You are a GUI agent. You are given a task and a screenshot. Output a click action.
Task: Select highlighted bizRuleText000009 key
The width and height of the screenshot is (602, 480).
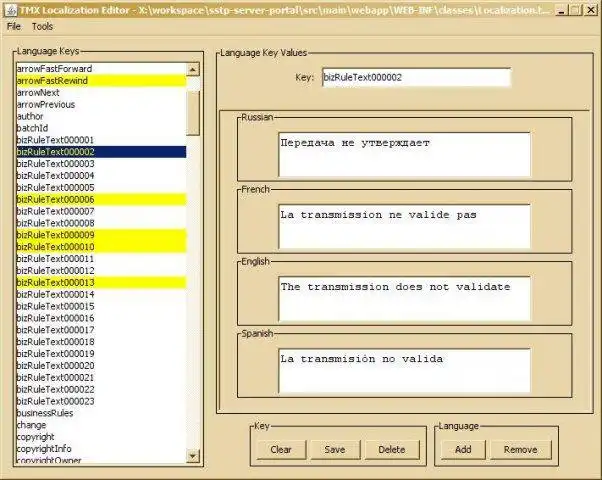[x=101, y=235]
